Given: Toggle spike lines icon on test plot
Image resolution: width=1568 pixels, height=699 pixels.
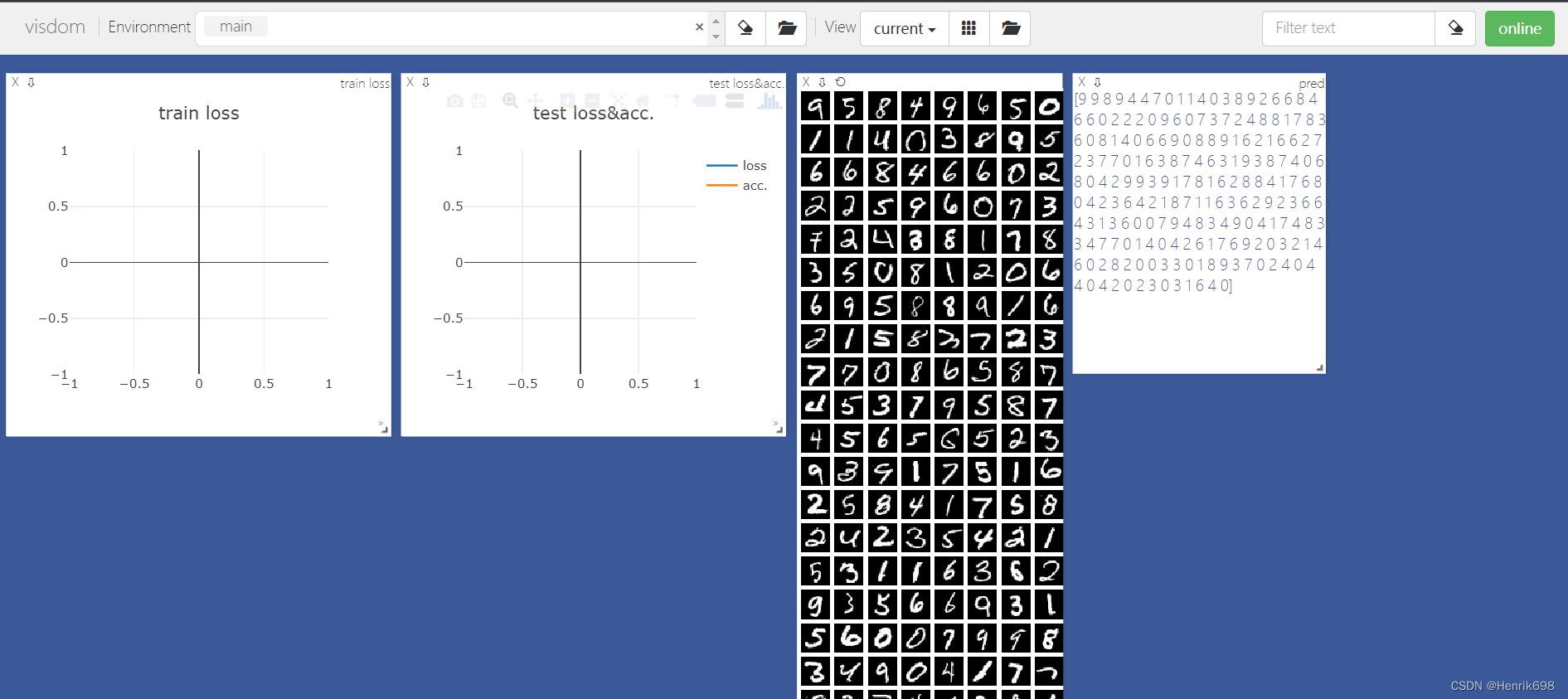Looking at the screenshot, I should coord(673,101).
